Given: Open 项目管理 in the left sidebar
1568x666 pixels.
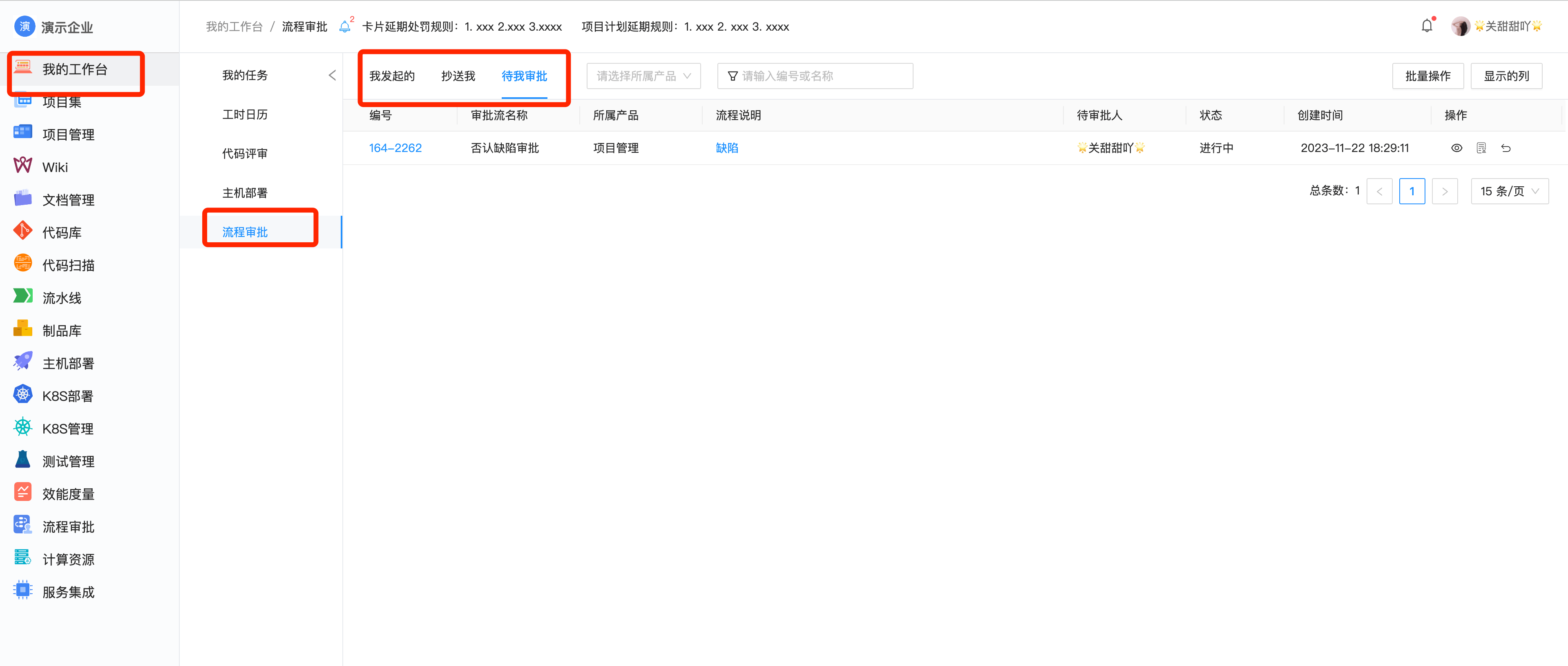Looking at the screenshot, I should [68, 134].
